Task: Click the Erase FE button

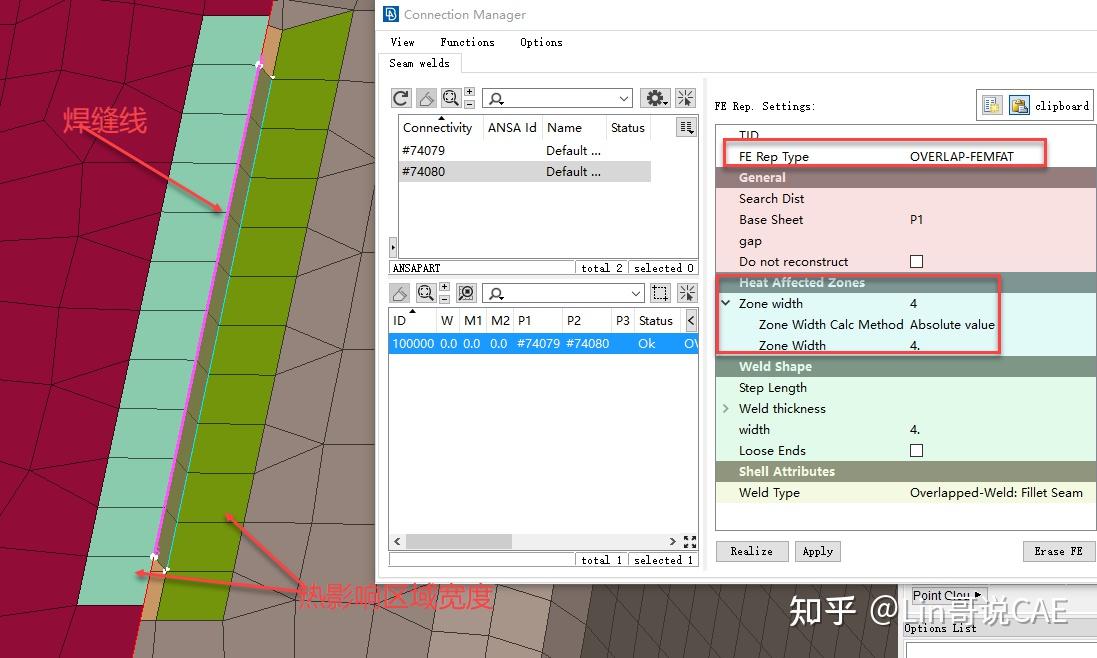Action: click(x=1059, y=551)
